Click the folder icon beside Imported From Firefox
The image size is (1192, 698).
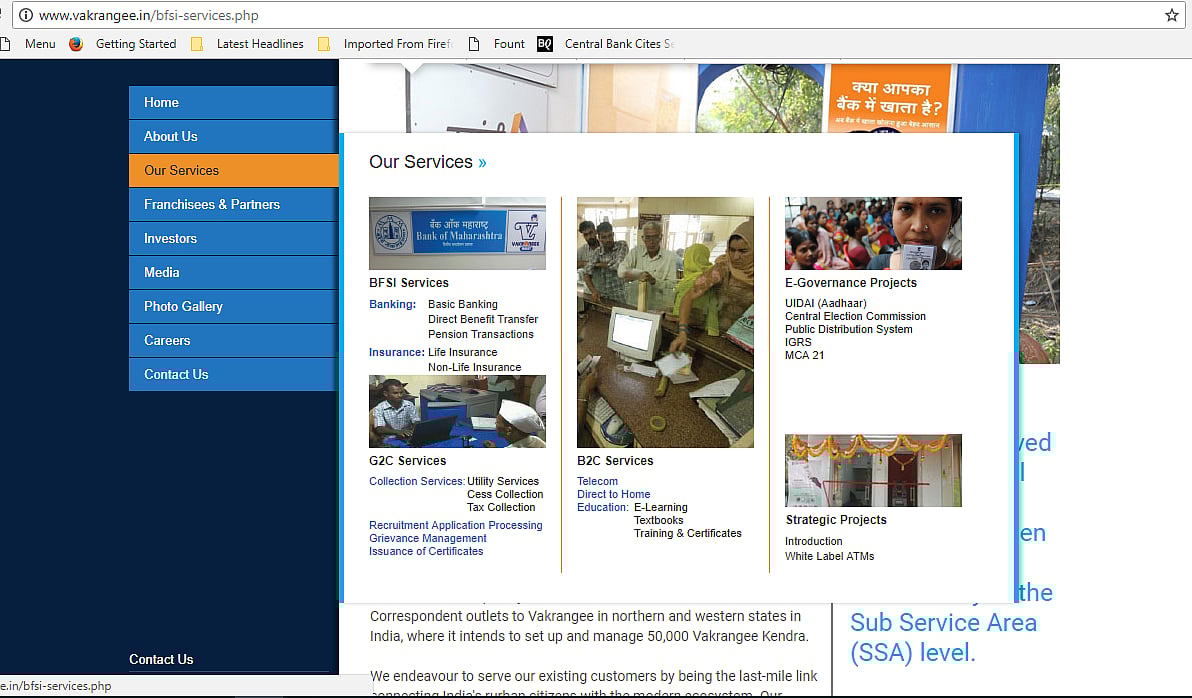click(x=323, y=43)
